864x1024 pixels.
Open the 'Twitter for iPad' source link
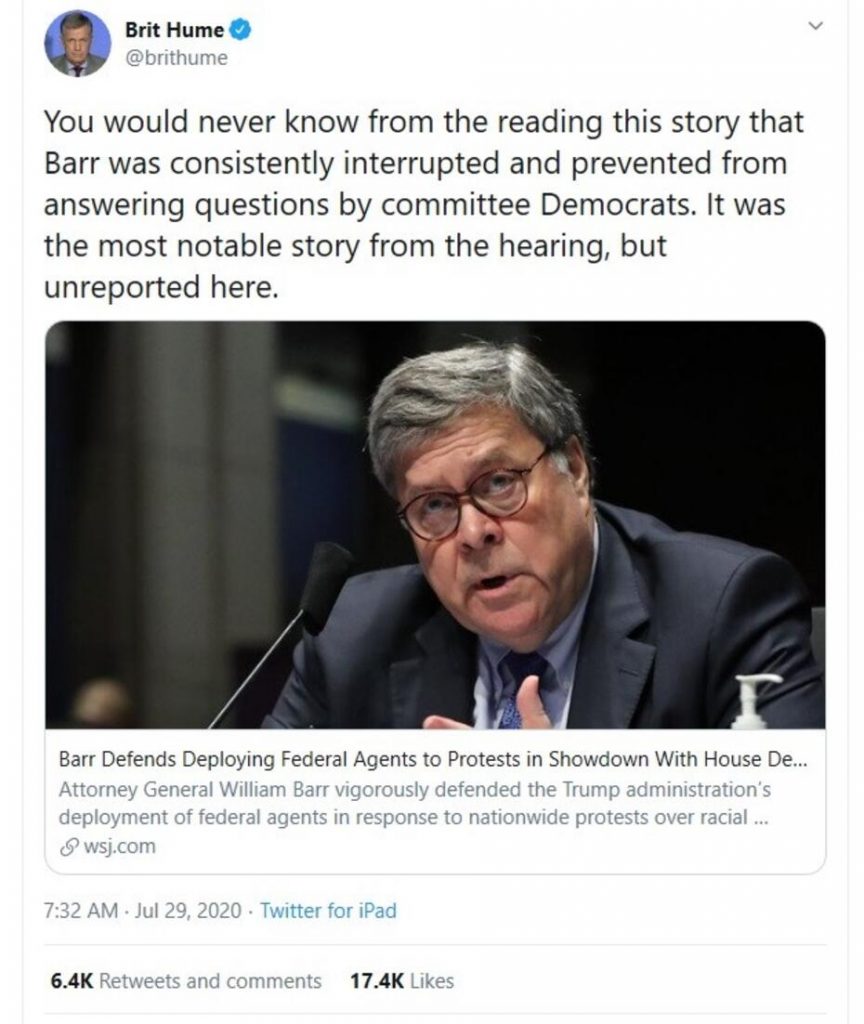[x=328, y=910]
